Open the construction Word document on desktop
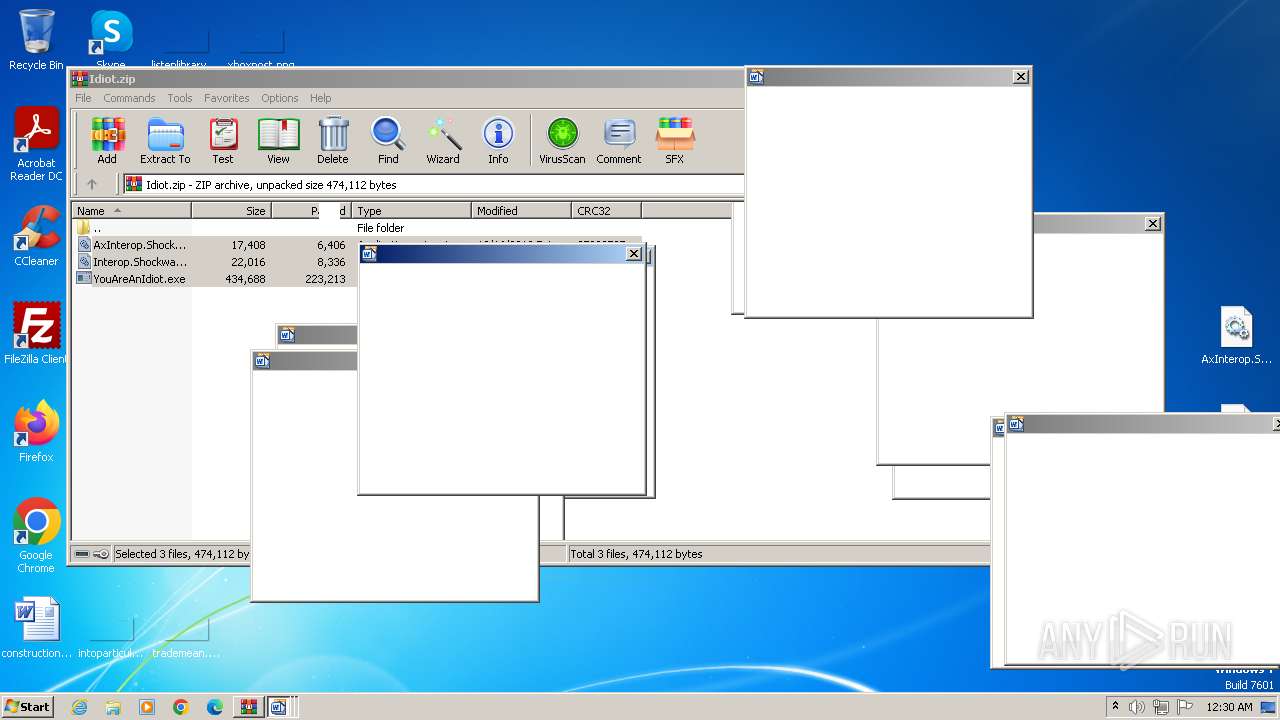1280x720 pixels. [x=37, y=628]
